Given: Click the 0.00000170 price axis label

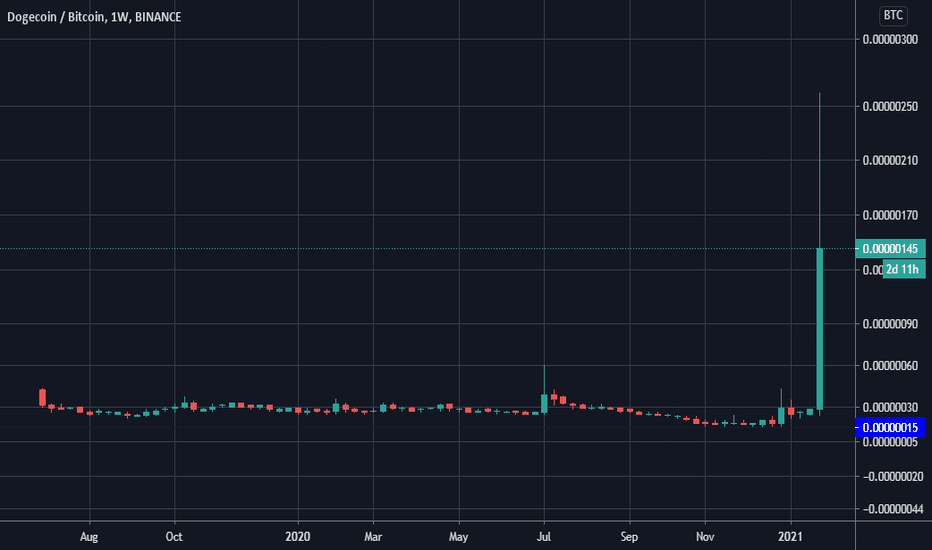Looking at the screenshot, I should (x=890, y=215).
